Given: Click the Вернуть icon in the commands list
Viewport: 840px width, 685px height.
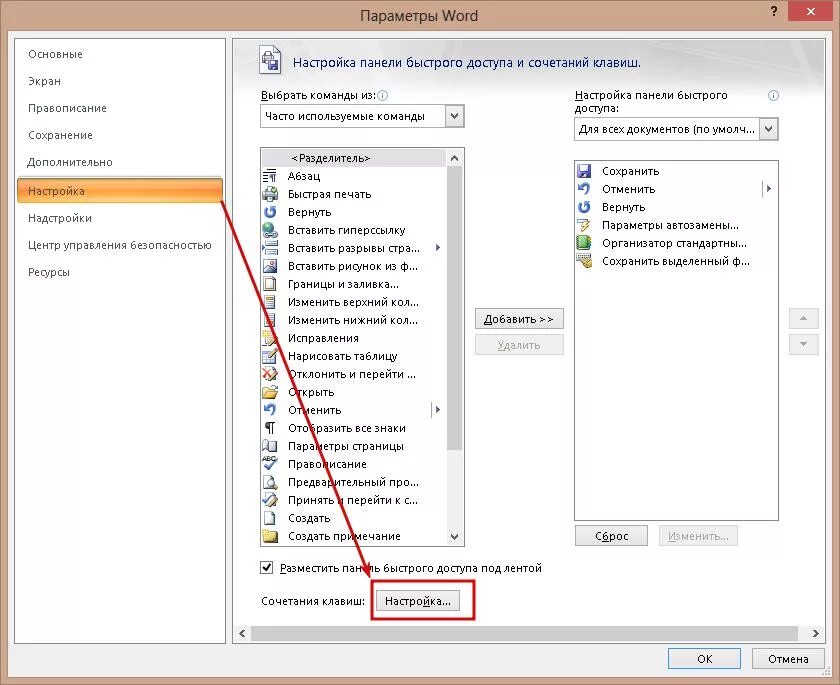Looking at the screenshot, I should click(269, 212).
